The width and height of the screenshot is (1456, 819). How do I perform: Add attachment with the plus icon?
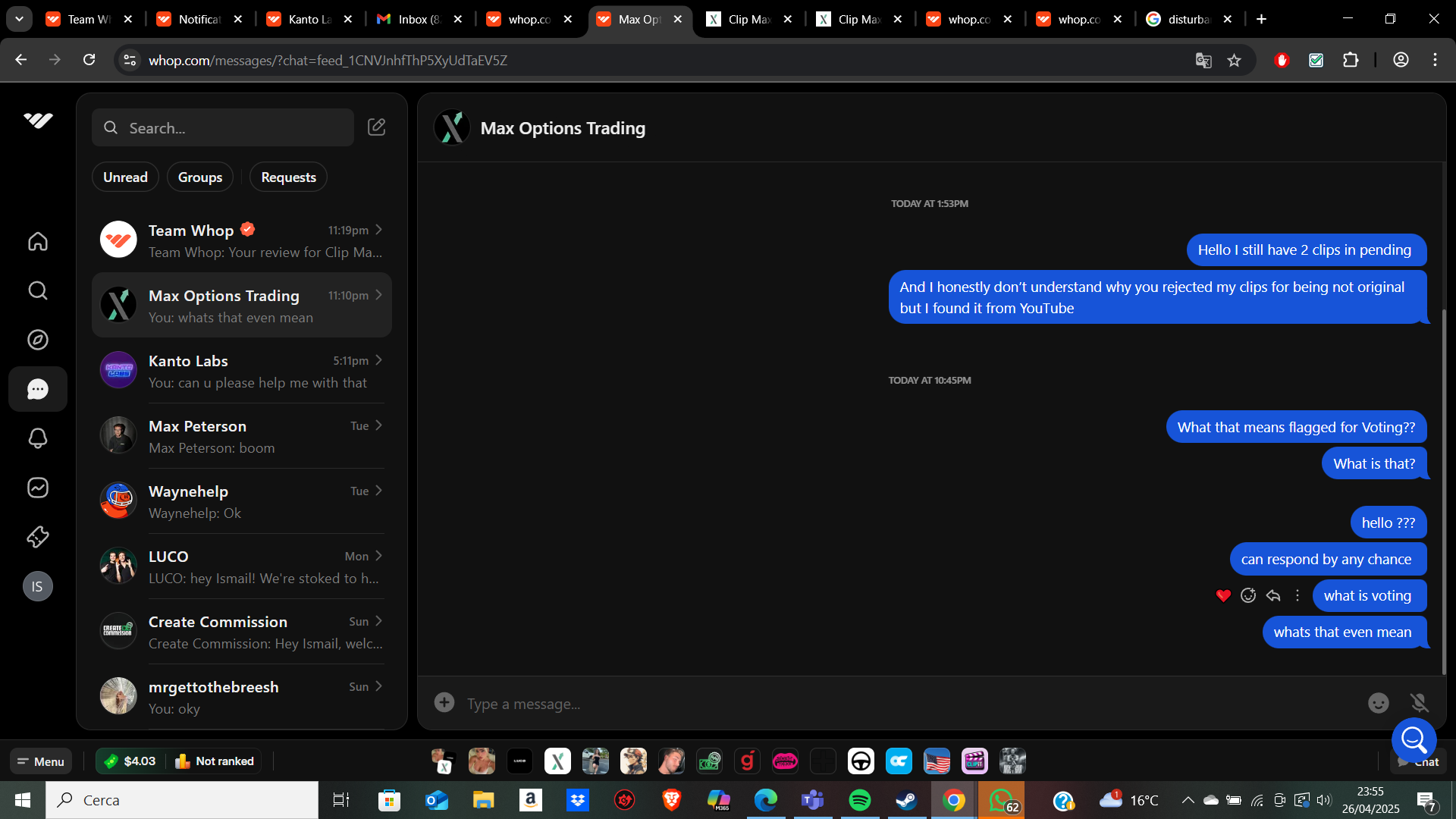[444, 702]
